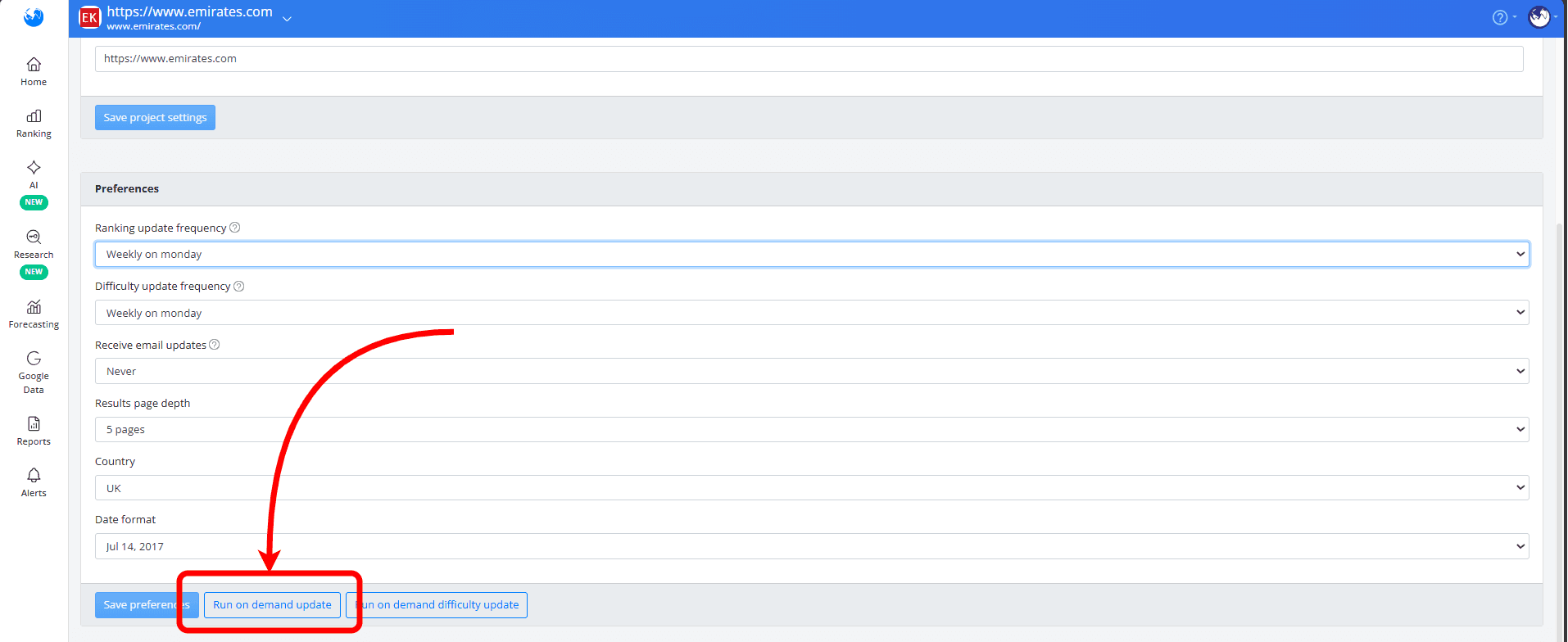Click the www.emirates.com/ subtitle text

153,26
